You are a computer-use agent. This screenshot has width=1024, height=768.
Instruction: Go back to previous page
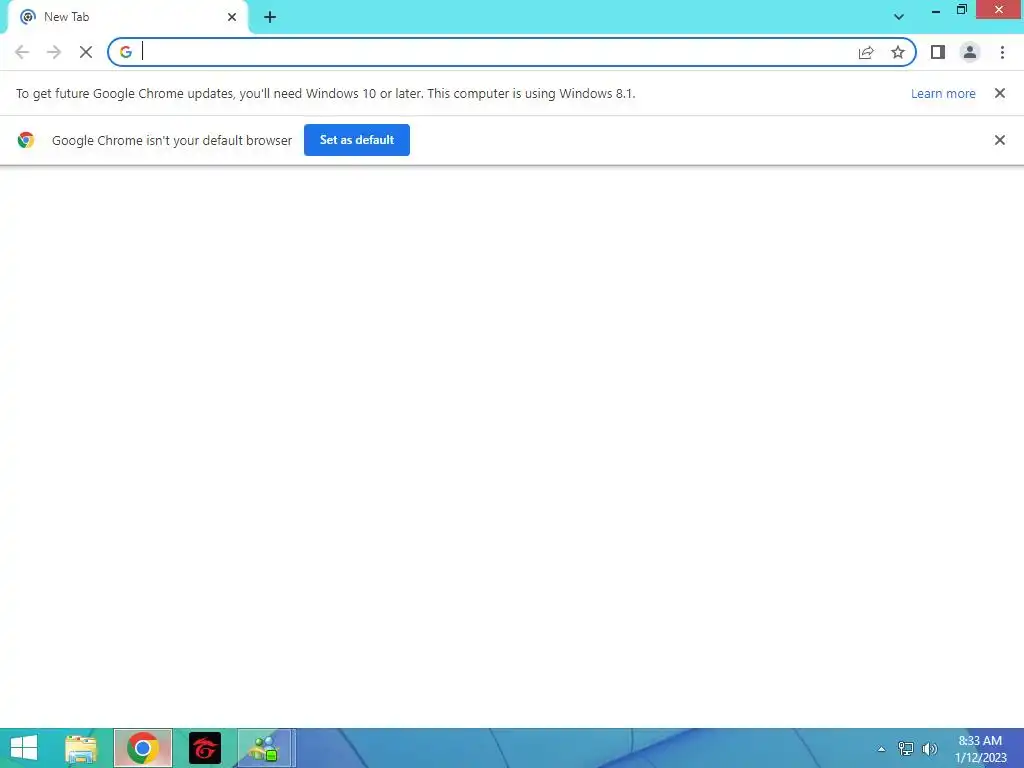tap(22, 52)
